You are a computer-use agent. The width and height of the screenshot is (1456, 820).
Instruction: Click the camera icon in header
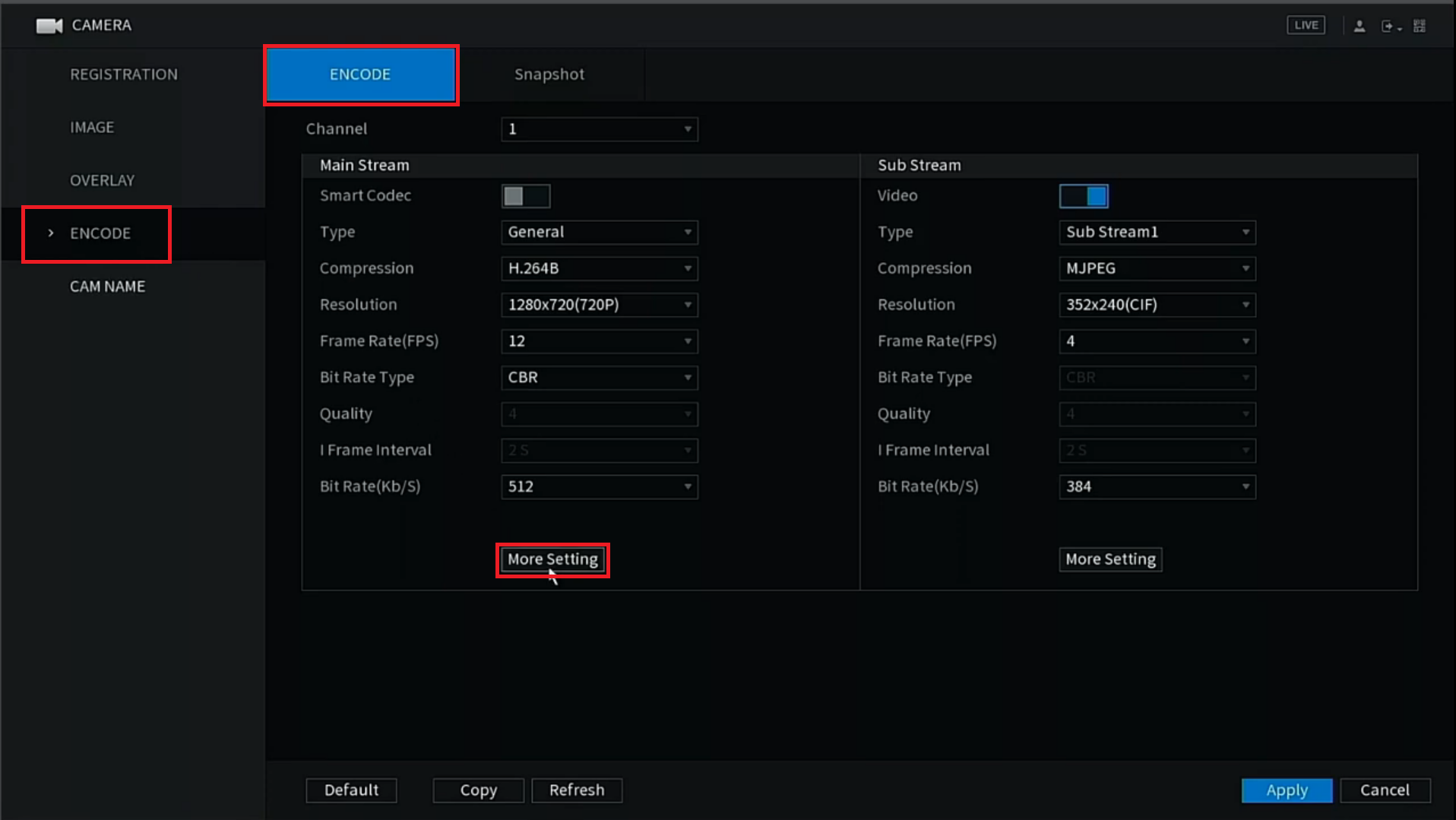49,26
